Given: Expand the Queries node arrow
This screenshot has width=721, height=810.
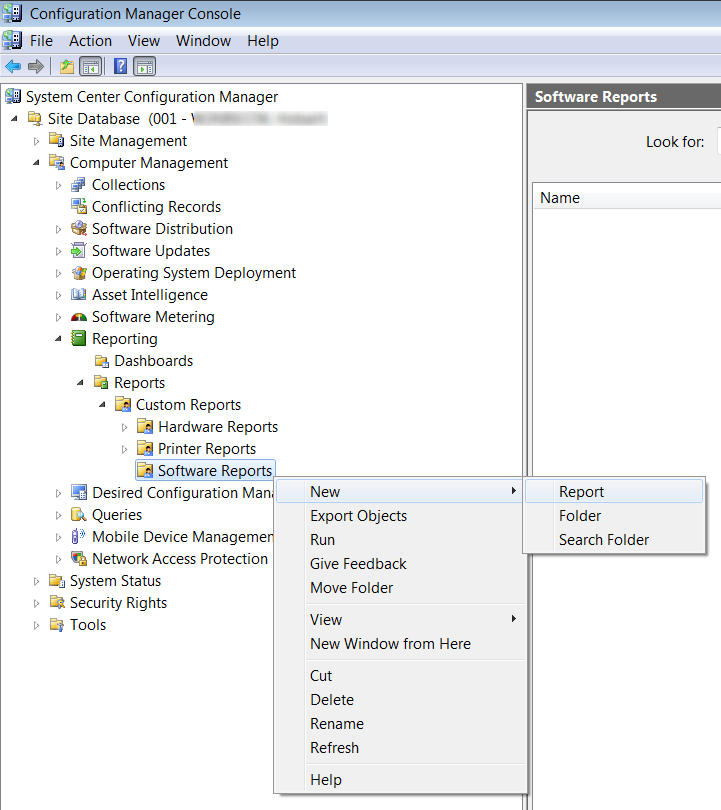Looking at the screenshot, I should [x=58, y=515].
